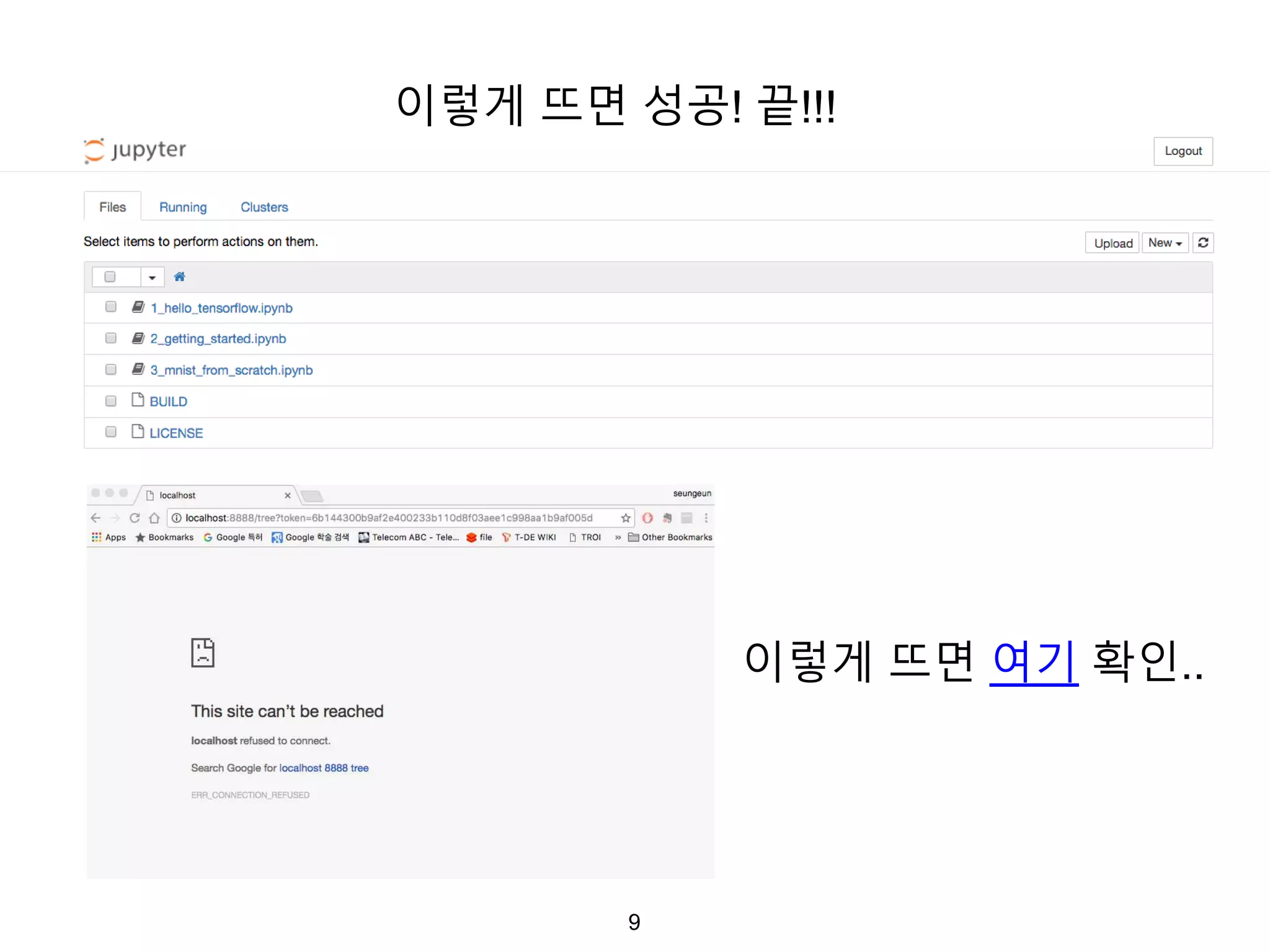
Task: Click the Jupyter logo icon
Action: [x=94, y=151]
